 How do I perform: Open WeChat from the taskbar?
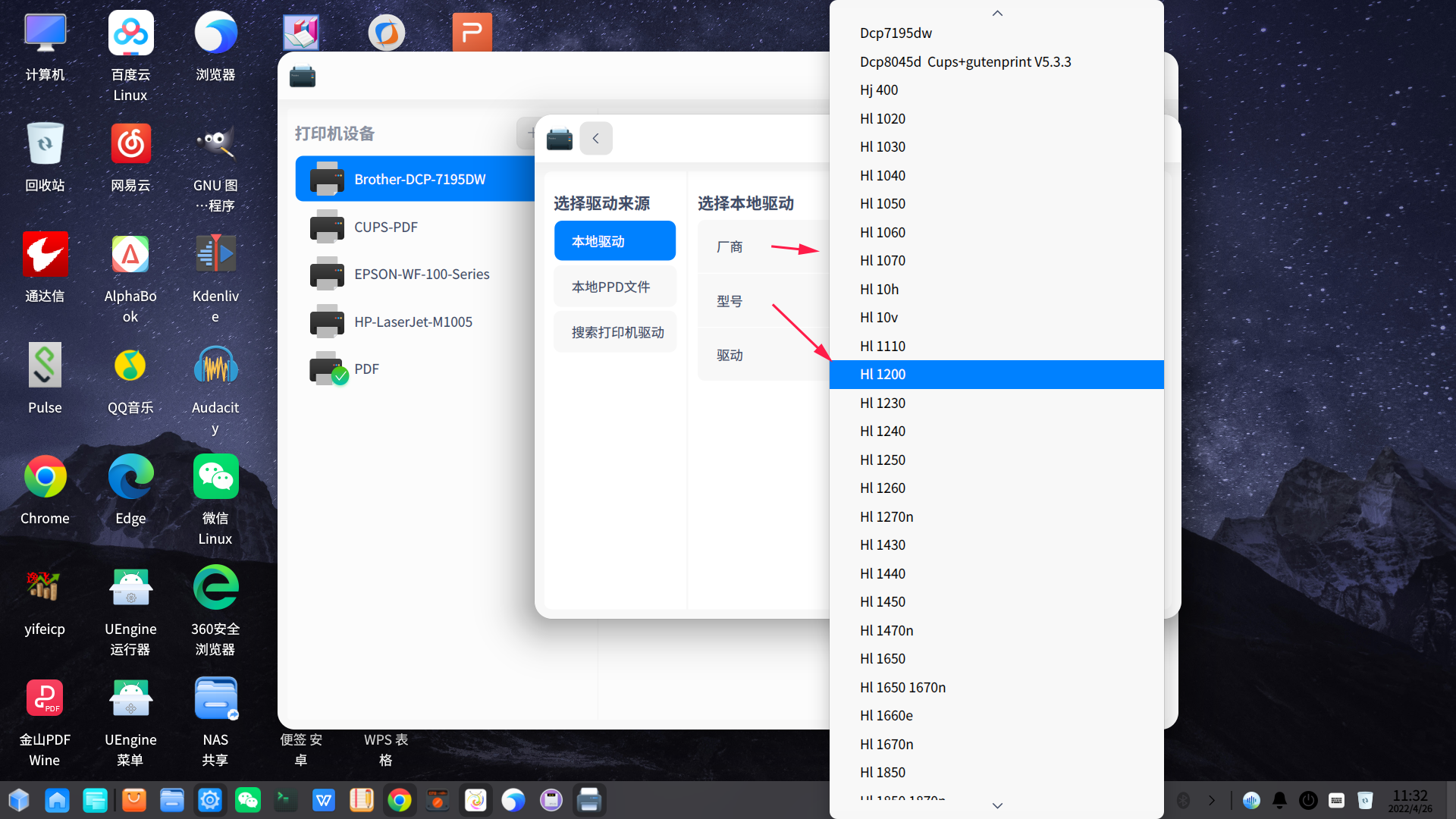coord(248,799)
